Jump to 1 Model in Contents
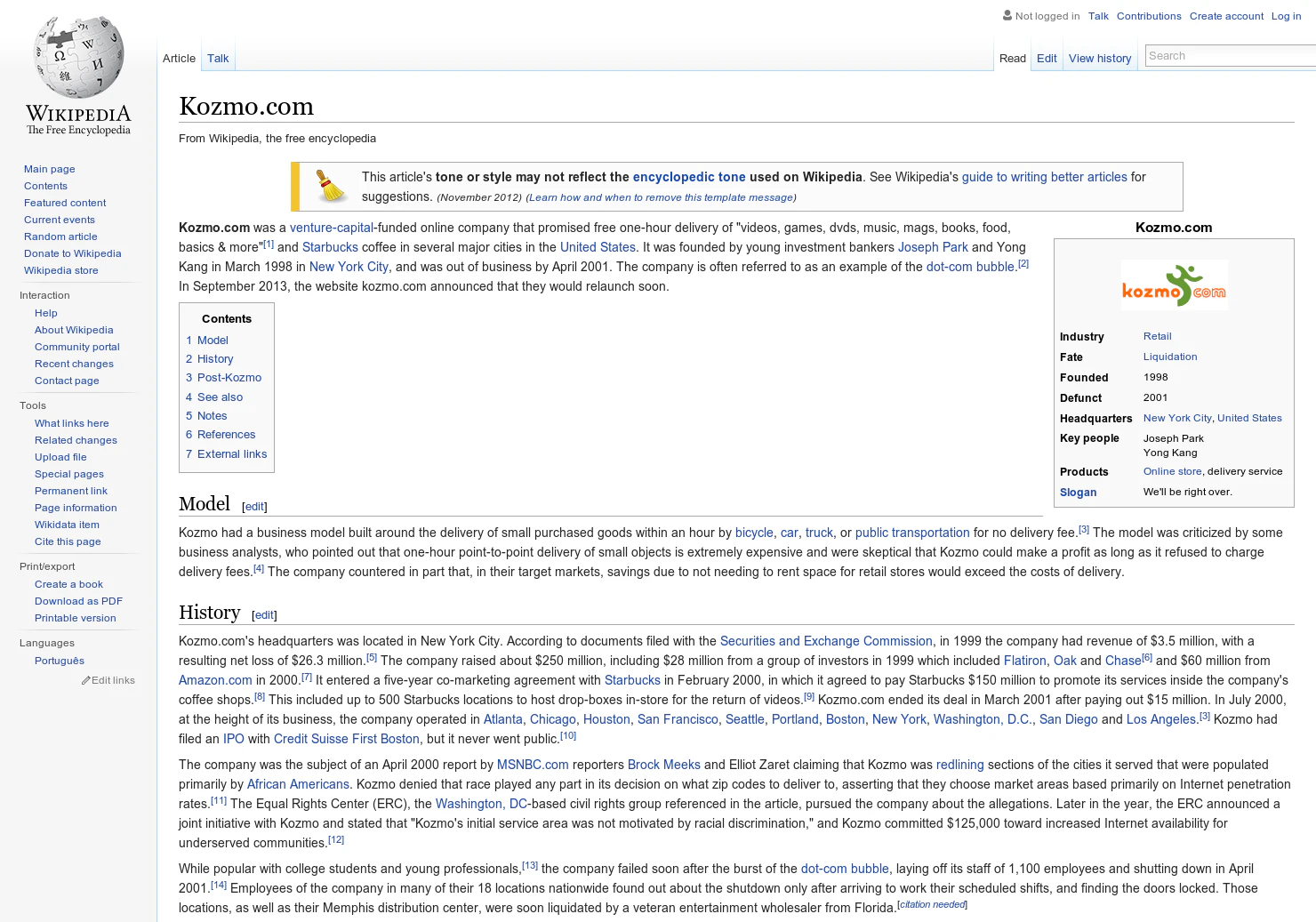 [x=207, y=341]
